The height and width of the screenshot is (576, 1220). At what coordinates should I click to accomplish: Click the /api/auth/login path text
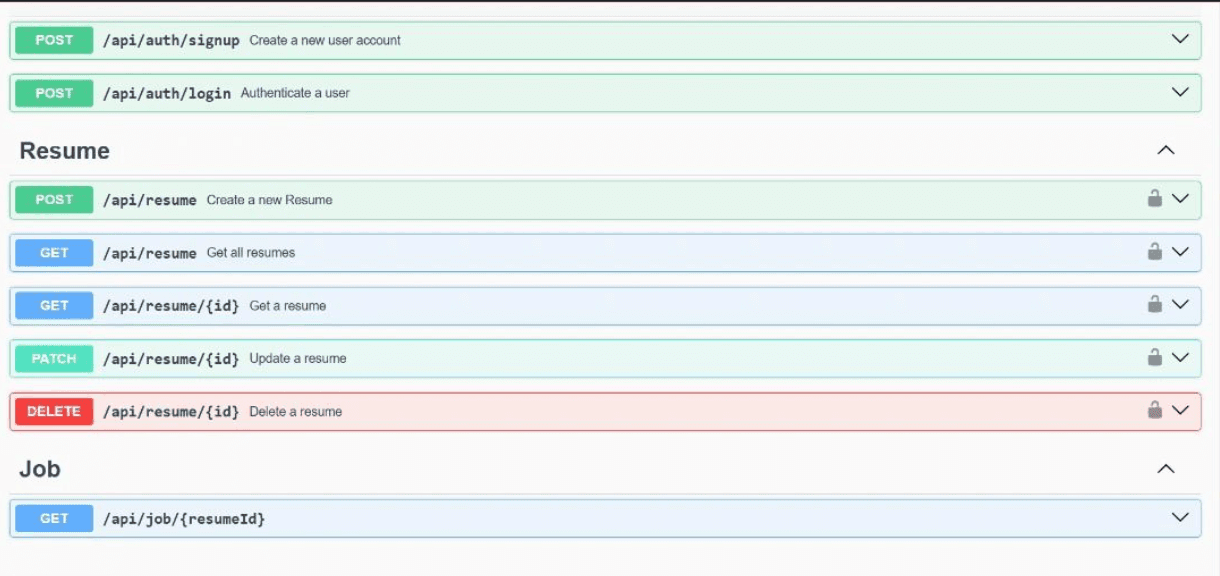click(x=166, y=93)
